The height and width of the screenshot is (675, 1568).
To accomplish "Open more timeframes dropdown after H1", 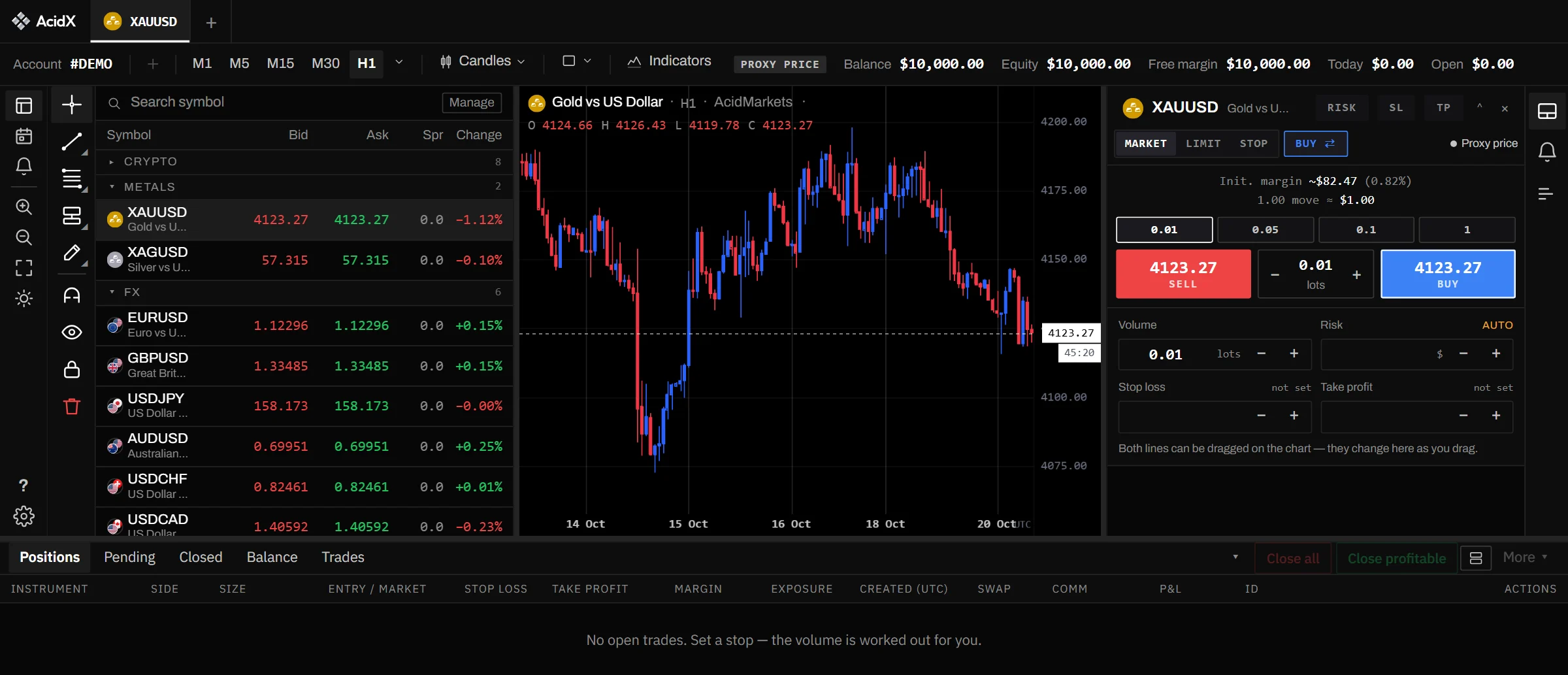I will click(399, 63).
